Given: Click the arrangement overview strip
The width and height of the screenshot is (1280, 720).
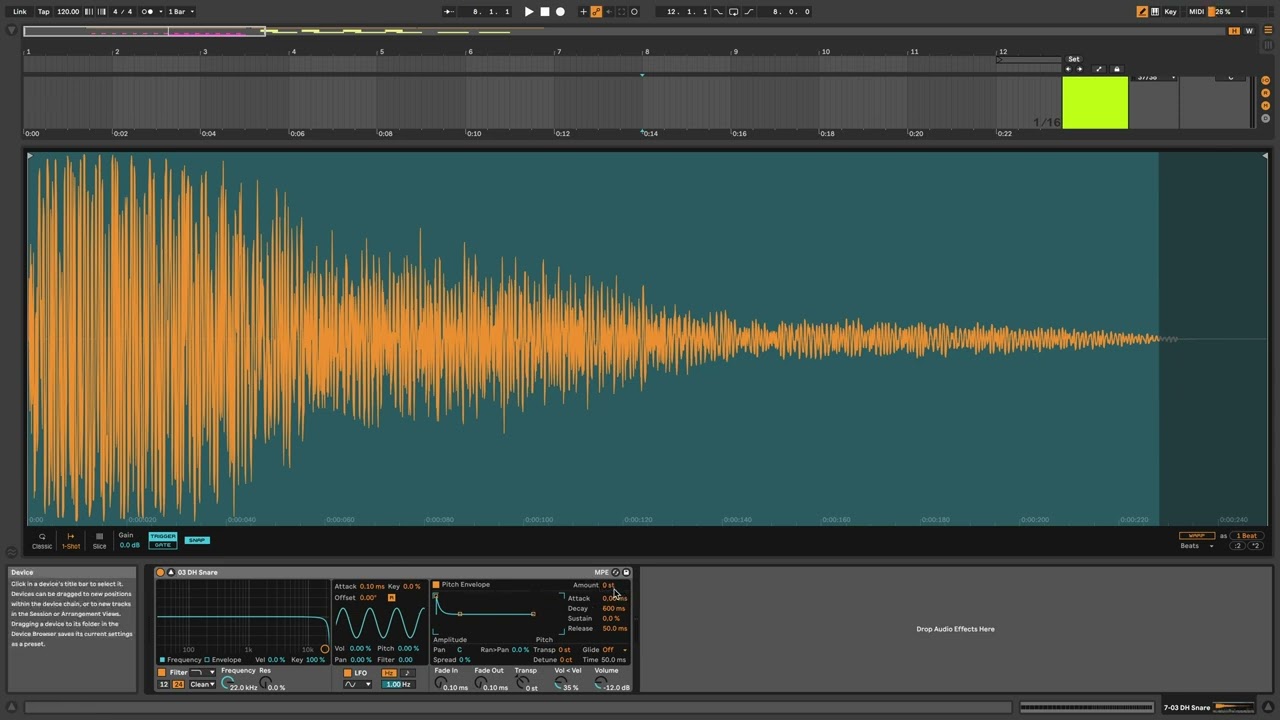Looking at the screenshot, I should point(625,31).
